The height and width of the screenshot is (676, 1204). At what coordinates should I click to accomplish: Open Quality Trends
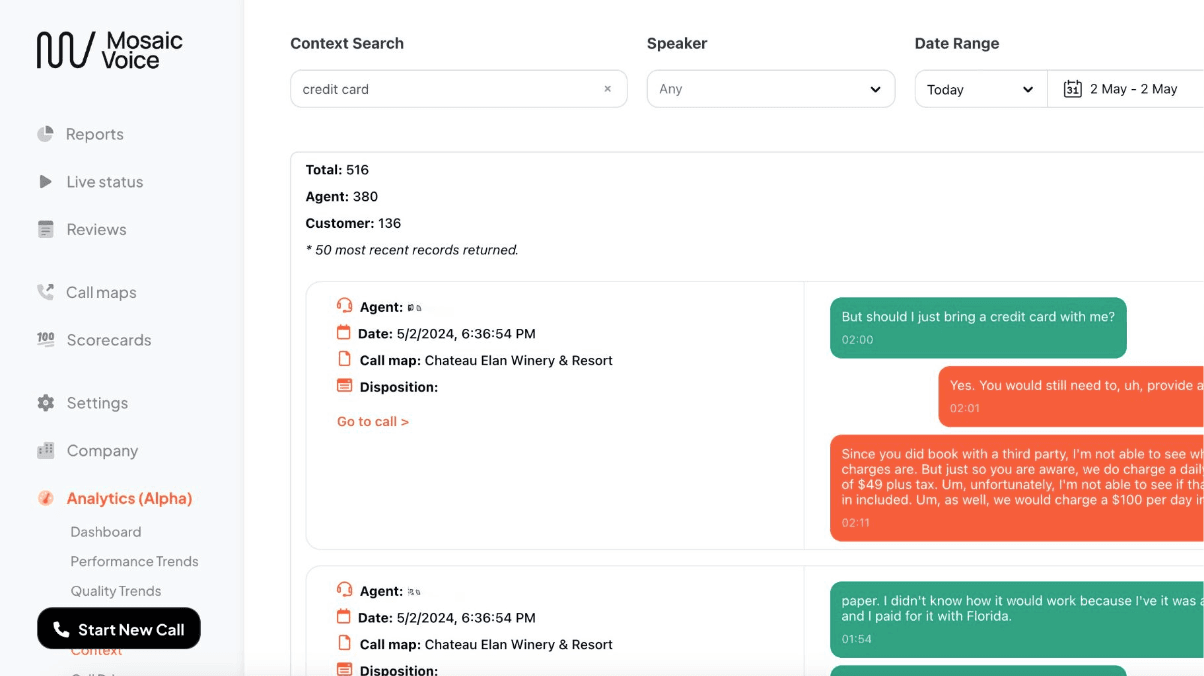pyautogui.click(x=115, y=591)
